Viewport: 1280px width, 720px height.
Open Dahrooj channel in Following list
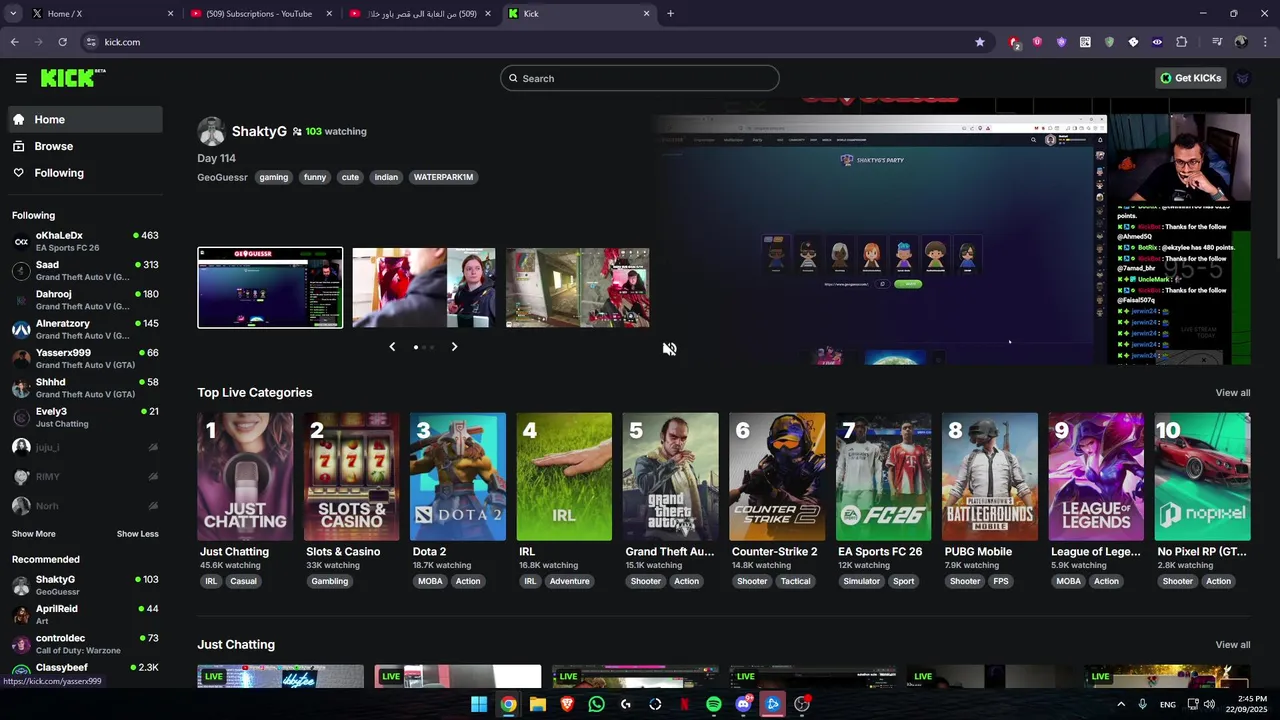click(x=85, y=300)
